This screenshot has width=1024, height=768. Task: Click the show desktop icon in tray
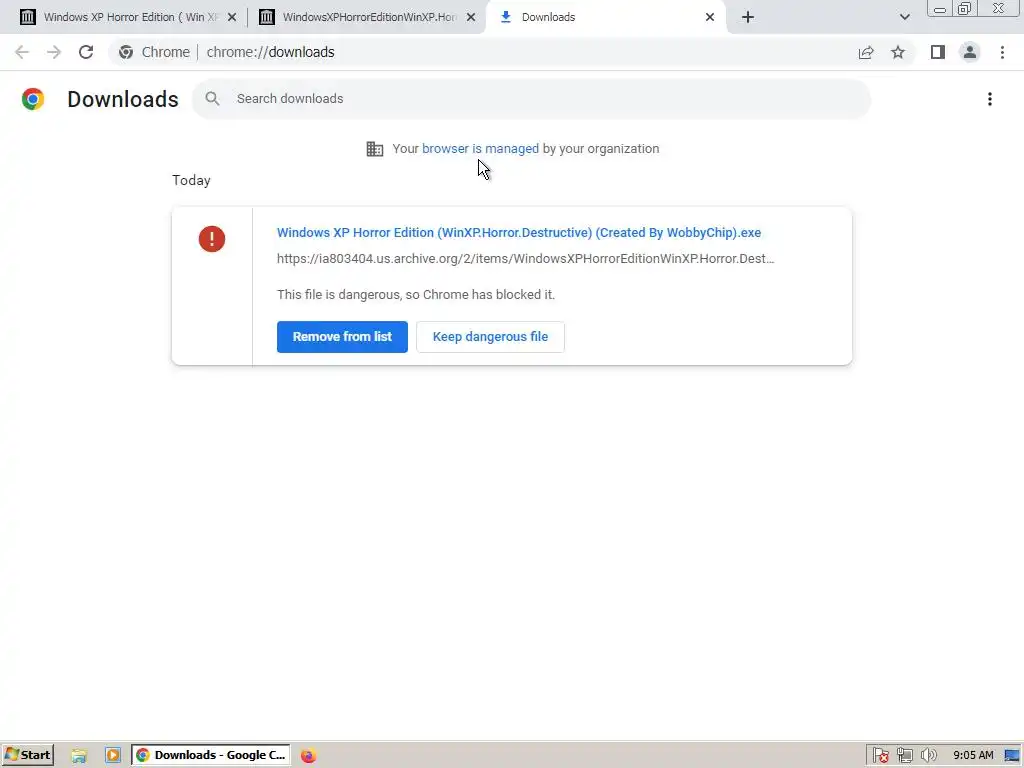[1012, 756]
